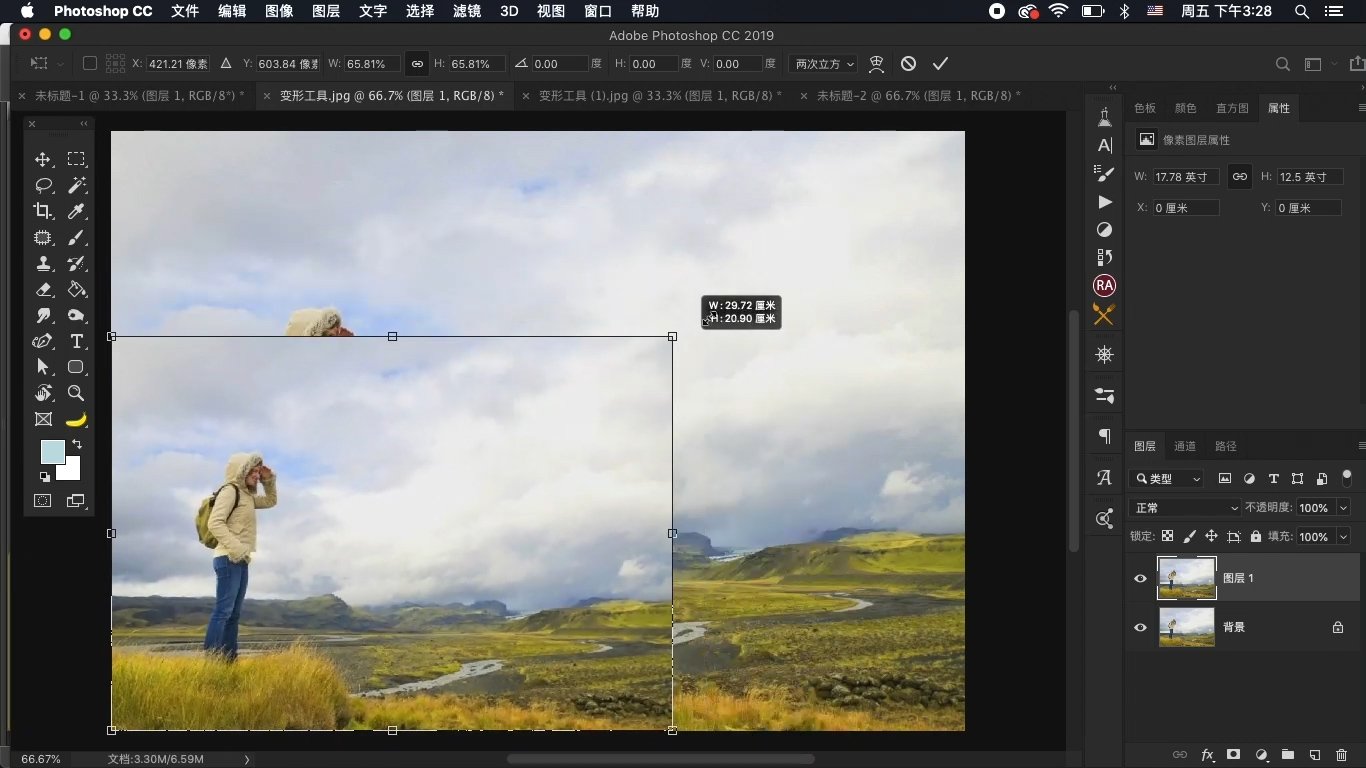
Task: Open the 滤镜 menu
Action: pos(467,11)
